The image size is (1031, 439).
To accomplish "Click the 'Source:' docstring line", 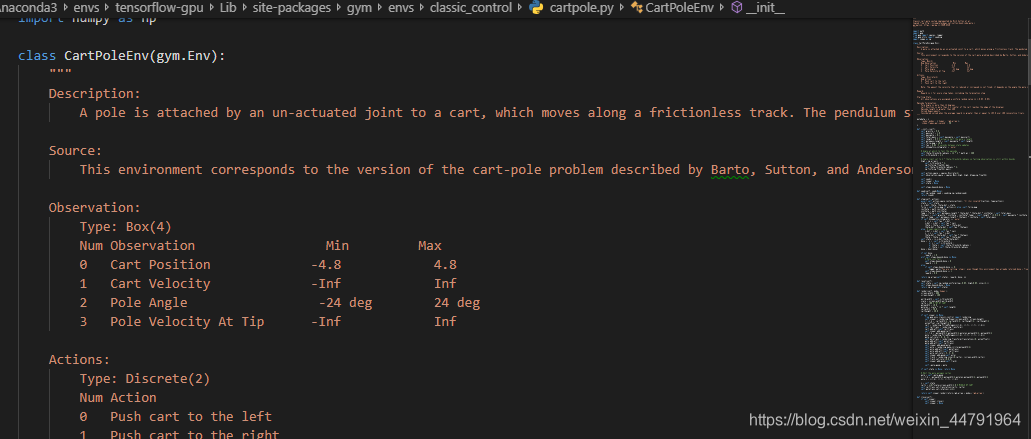I will pos(76,150).
